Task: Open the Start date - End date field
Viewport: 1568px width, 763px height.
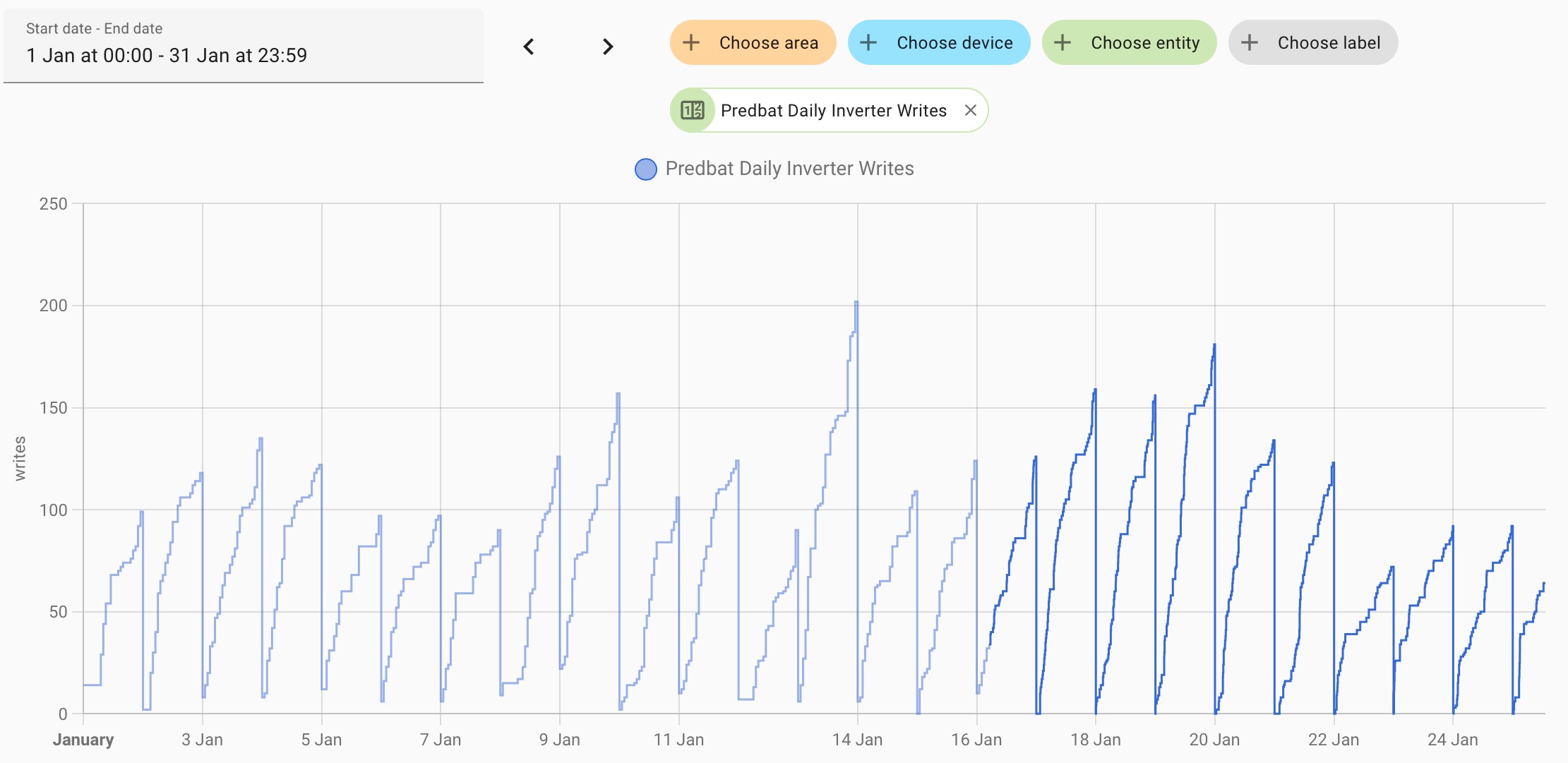Action: point(244,45)
